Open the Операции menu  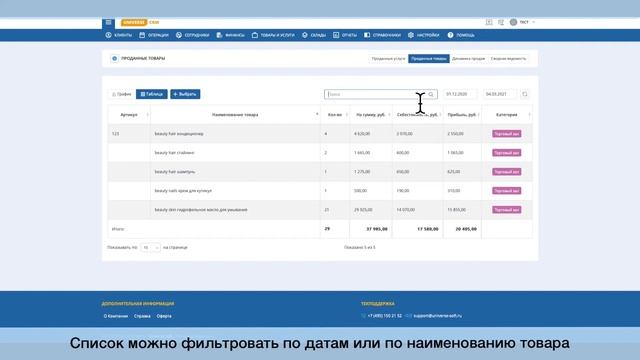click(154, 35)
